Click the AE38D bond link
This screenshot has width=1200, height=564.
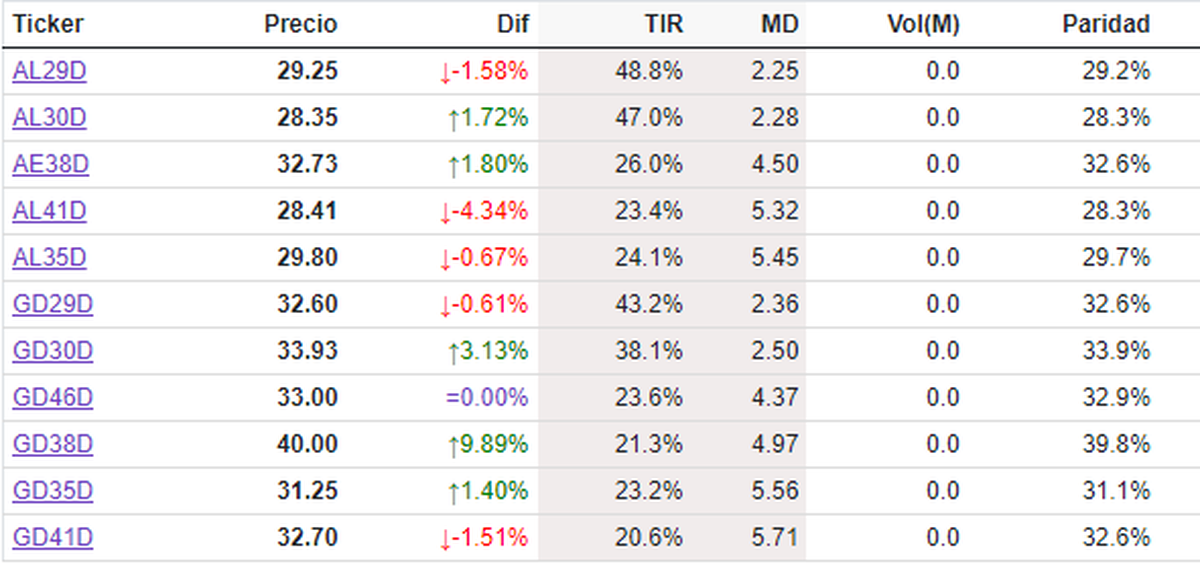[50, 164]
